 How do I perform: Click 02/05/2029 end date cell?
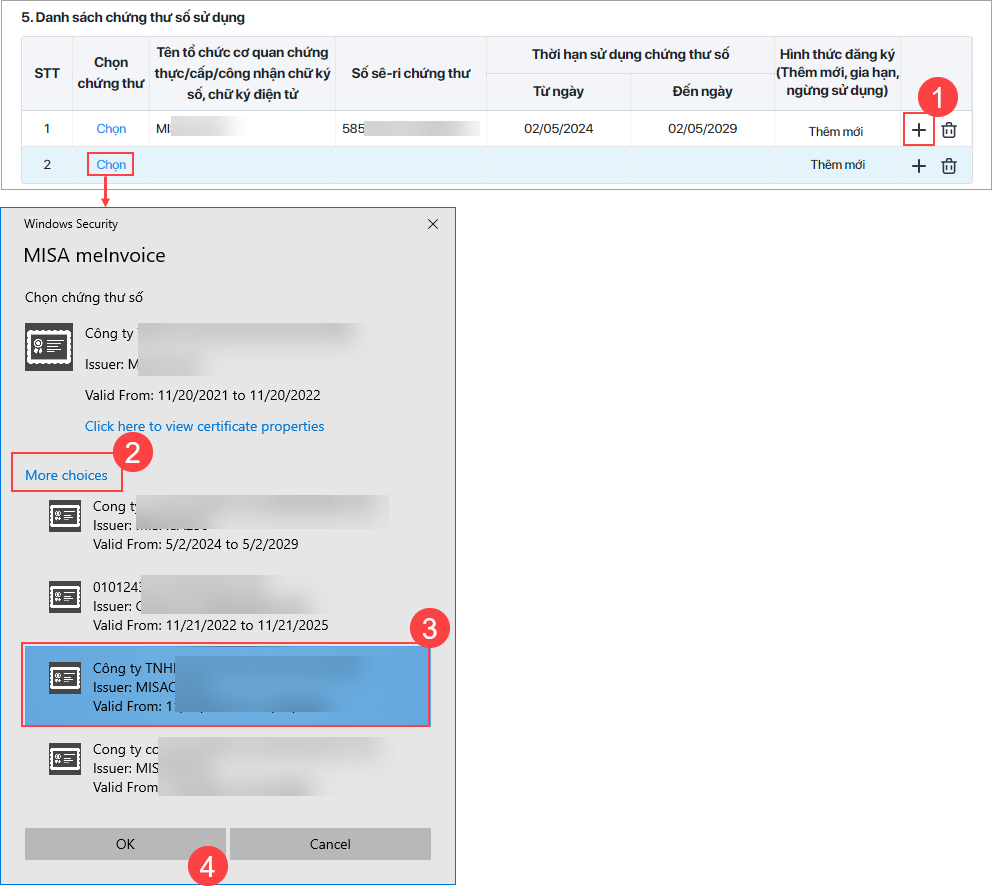tap(702, 128)
